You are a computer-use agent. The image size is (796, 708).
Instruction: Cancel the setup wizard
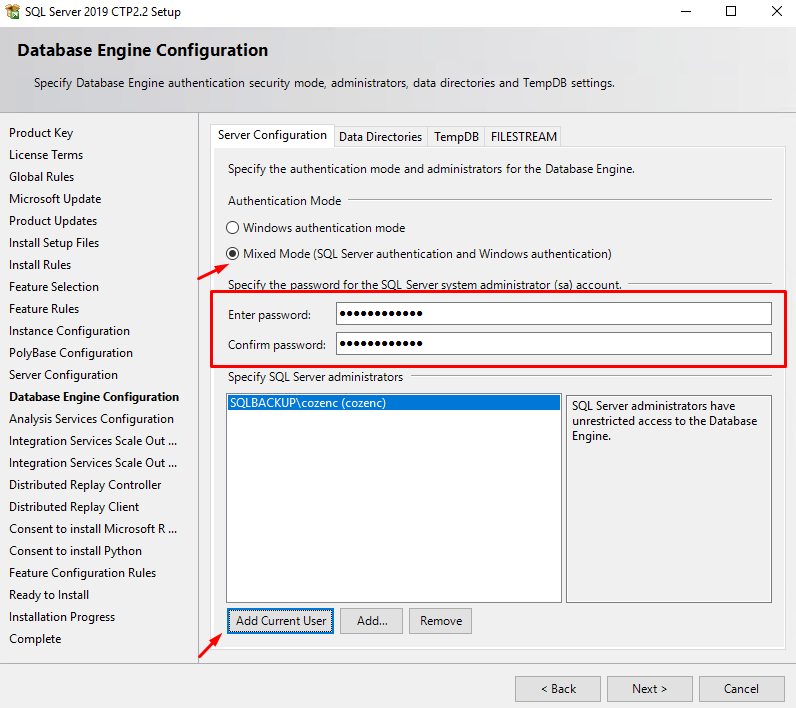pos(741,689)
